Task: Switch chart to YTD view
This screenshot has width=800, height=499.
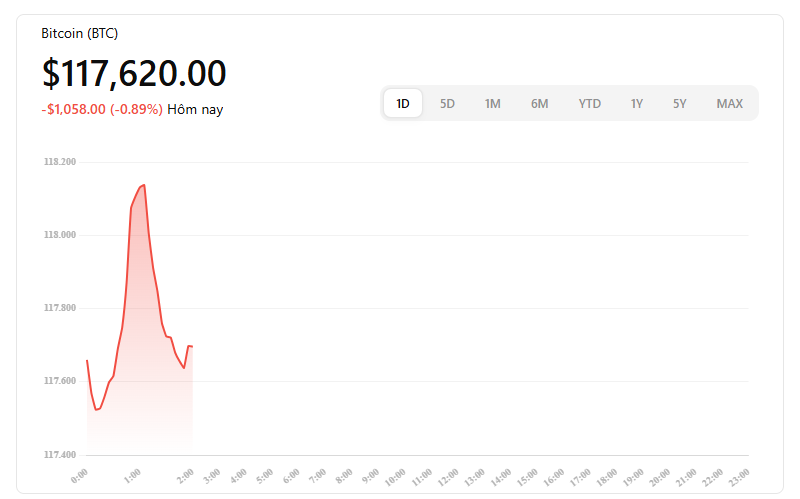Action: [x=589, y=104]
